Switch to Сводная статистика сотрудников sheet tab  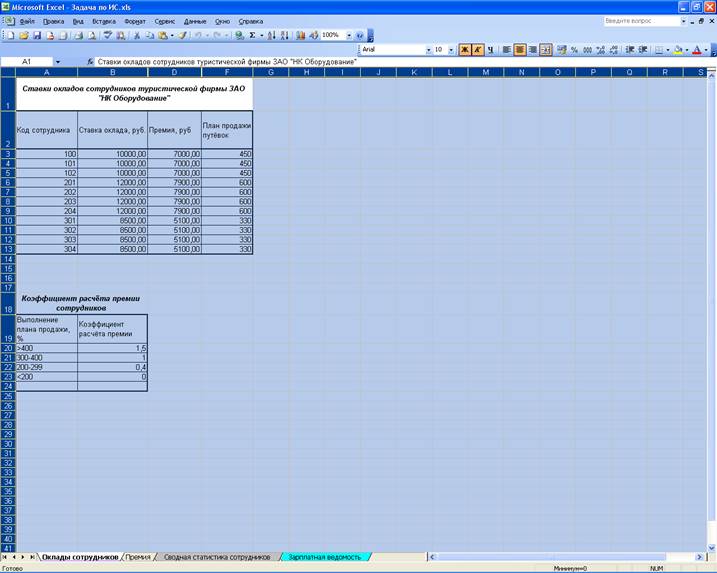click(x=217, y=557)
